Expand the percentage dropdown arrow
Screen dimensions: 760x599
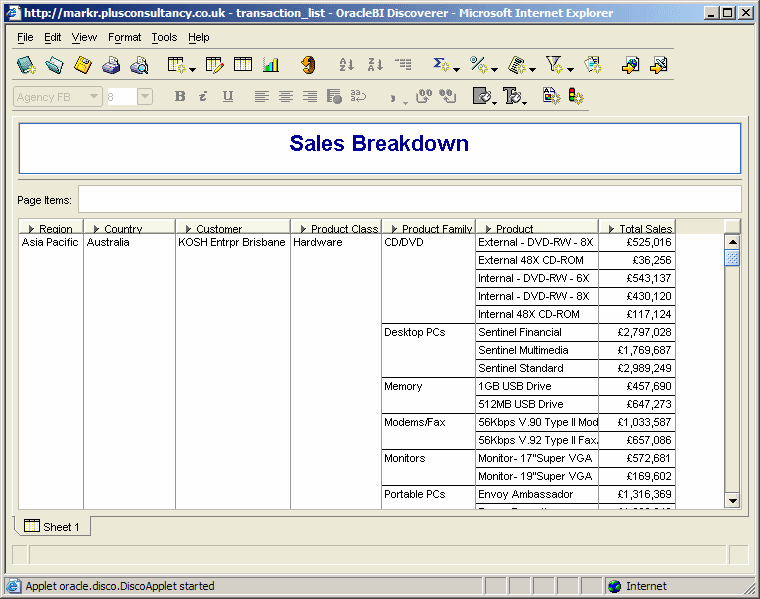[494, 70]
